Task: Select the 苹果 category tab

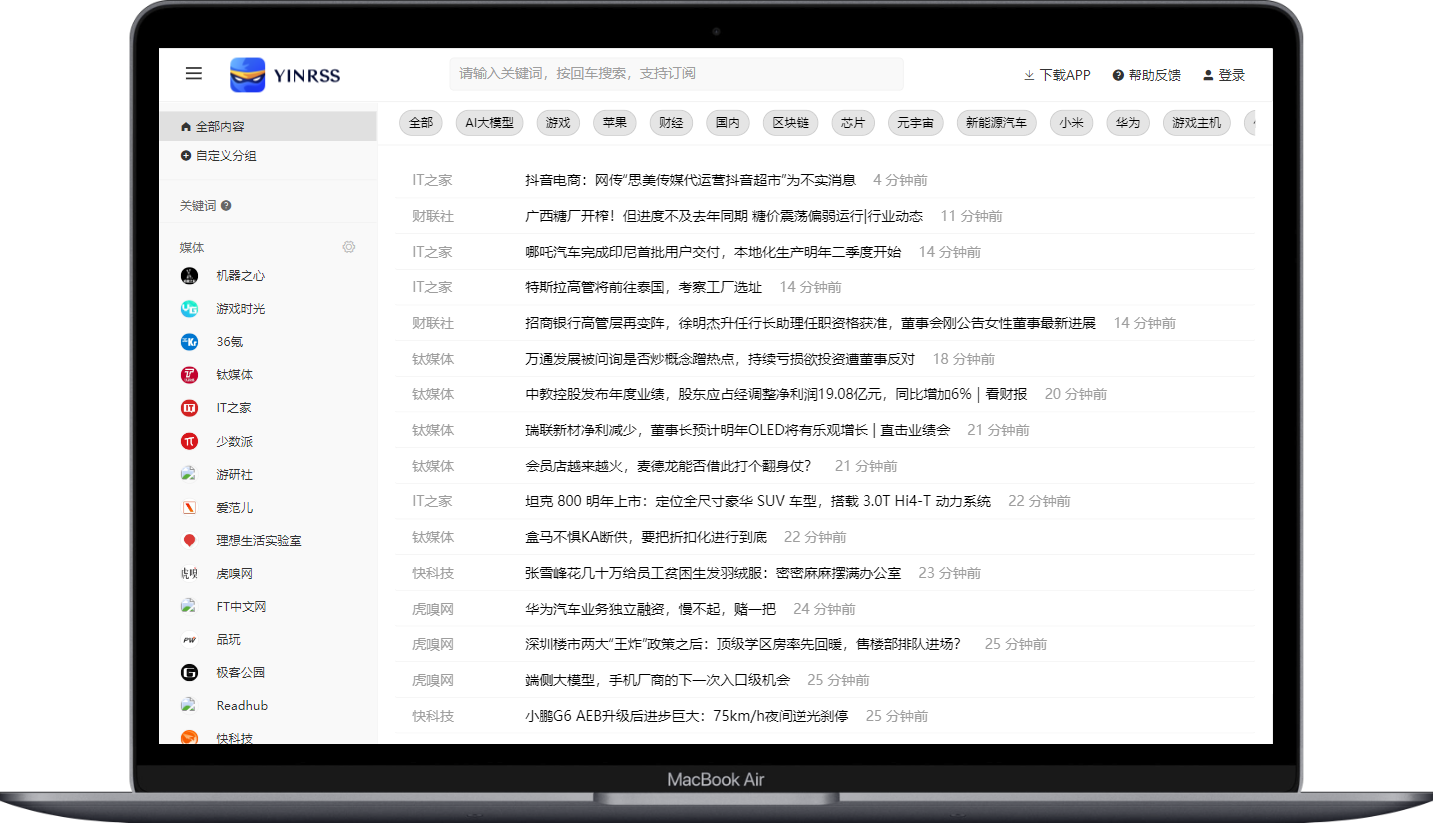Action: [x=615, y=123]
